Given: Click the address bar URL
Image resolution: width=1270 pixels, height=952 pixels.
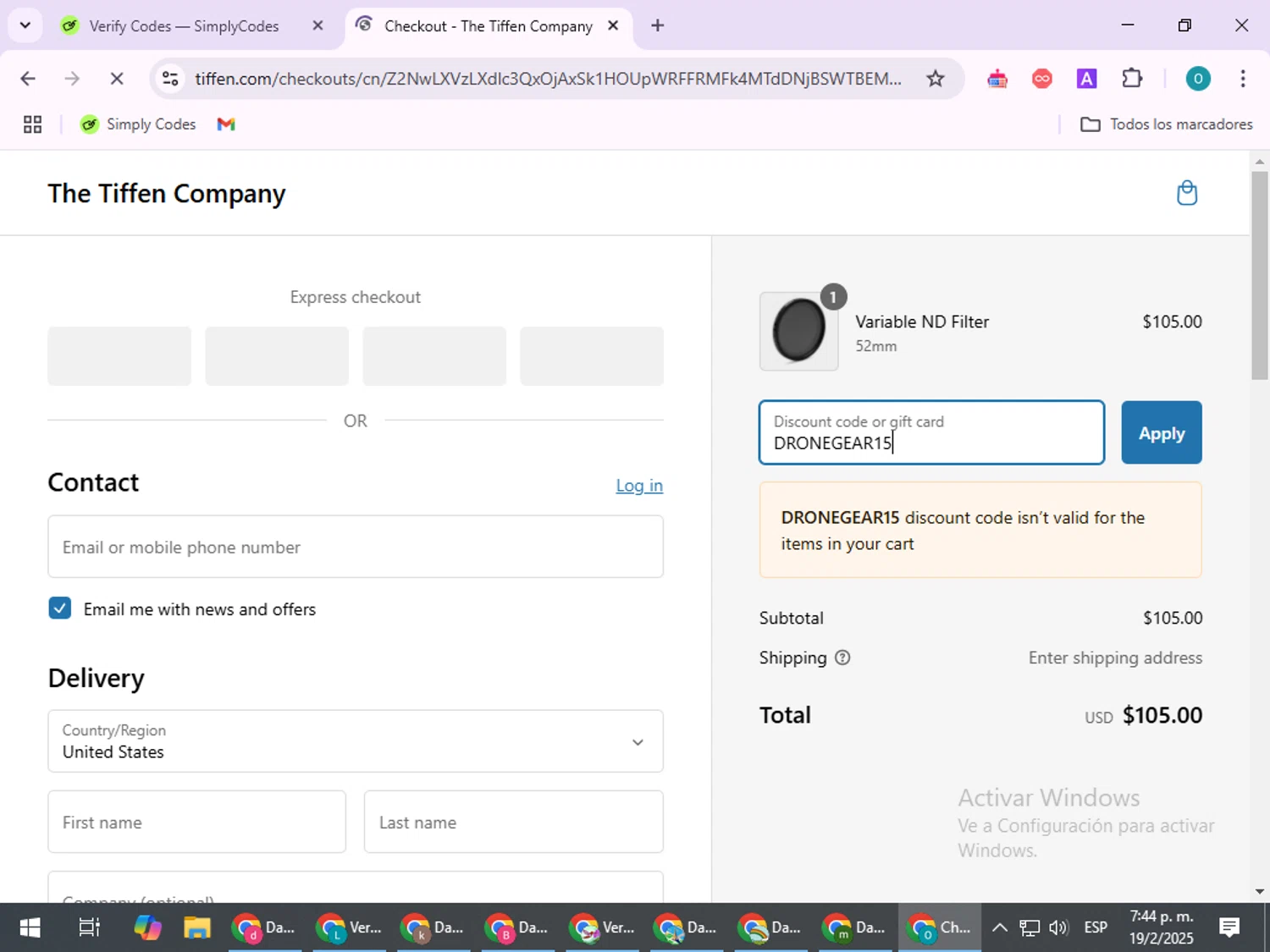Looking at the screenshot, I should click(548, 79).
